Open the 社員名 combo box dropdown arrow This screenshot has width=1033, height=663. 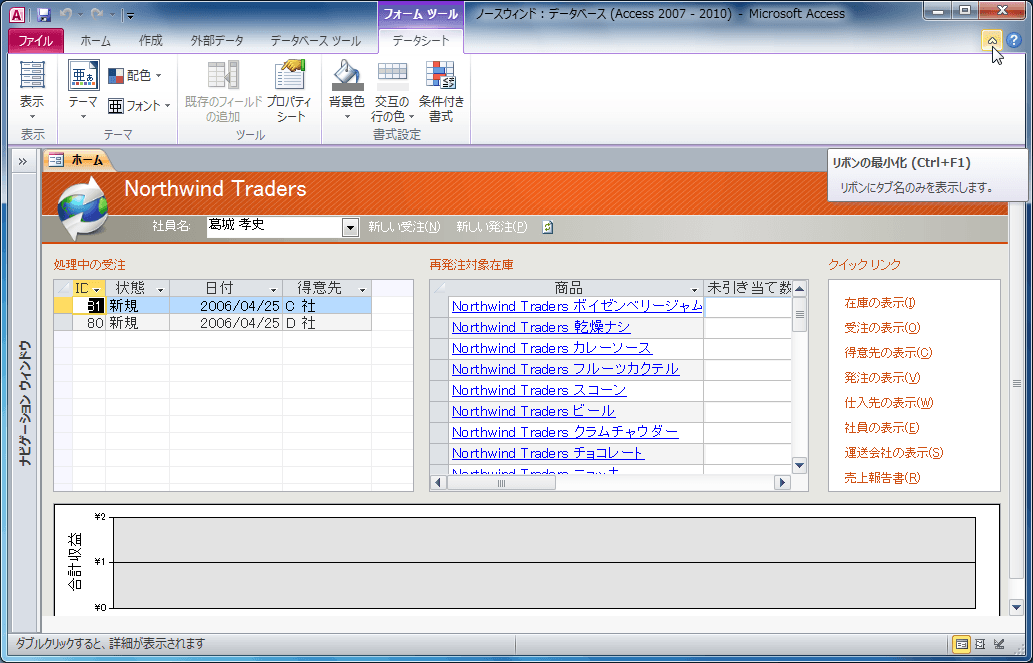click(350, 227)
